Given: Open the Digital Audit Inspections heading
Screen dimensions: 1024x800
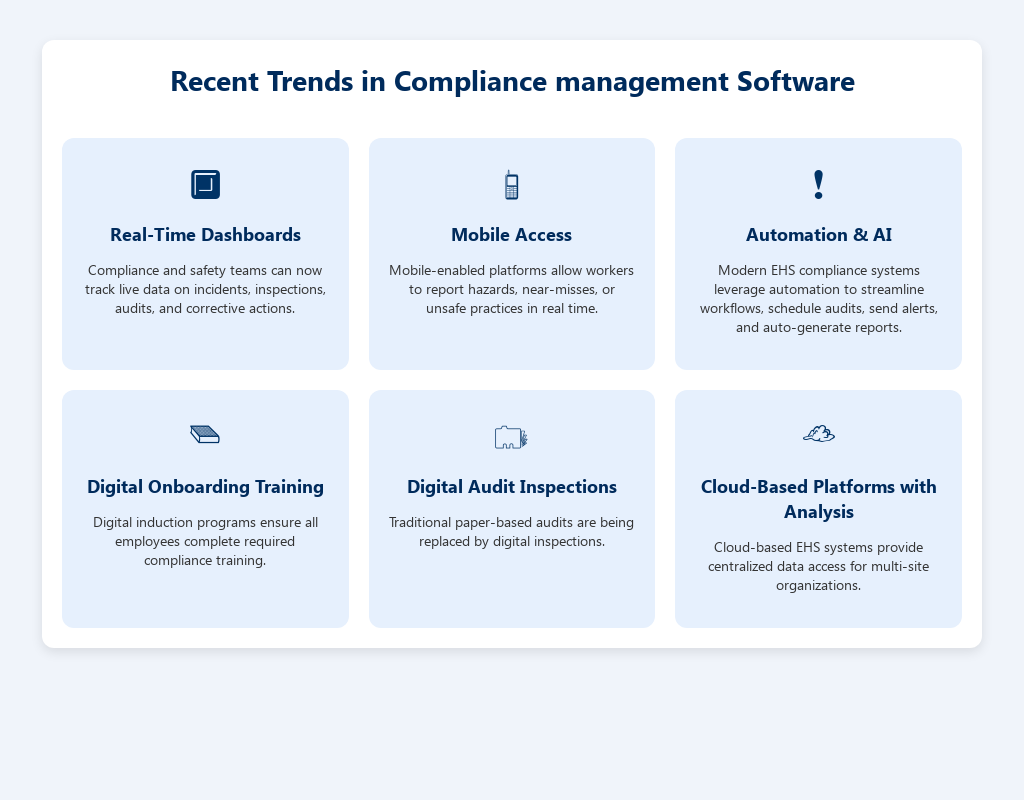Looking at the screenshot, I should (511, 487).
